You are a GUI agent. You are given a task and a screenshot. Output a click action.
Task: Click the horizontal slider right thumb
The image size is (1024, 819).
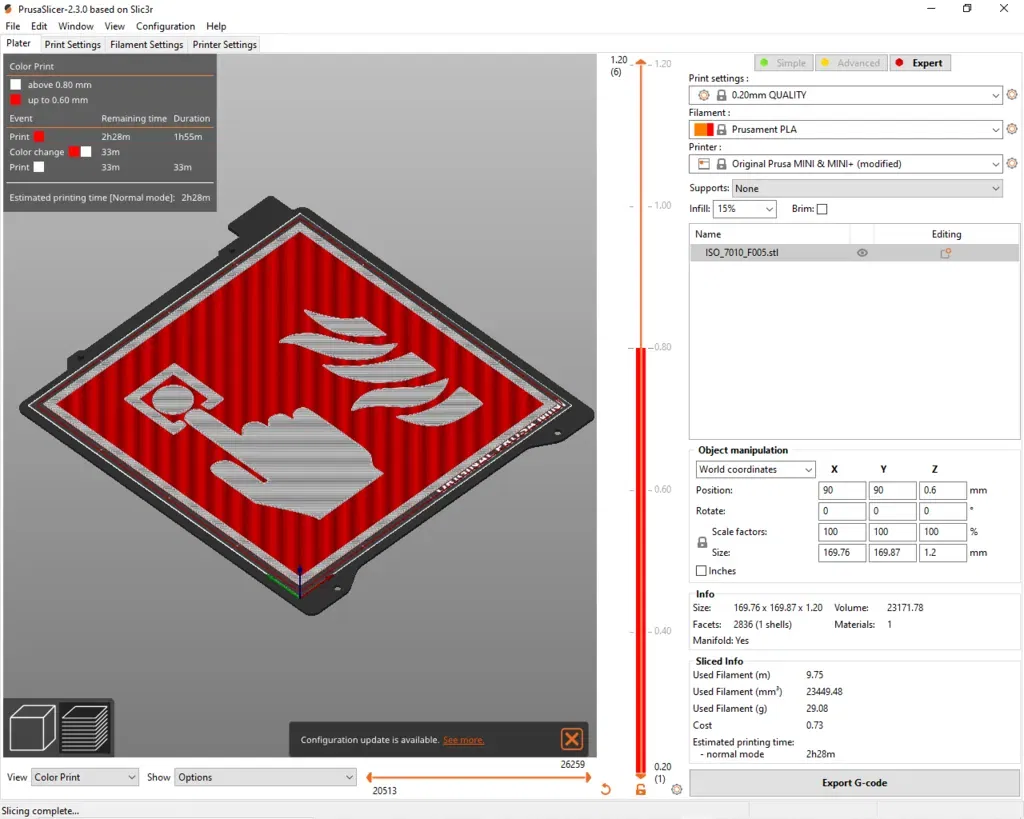(588, 777)
